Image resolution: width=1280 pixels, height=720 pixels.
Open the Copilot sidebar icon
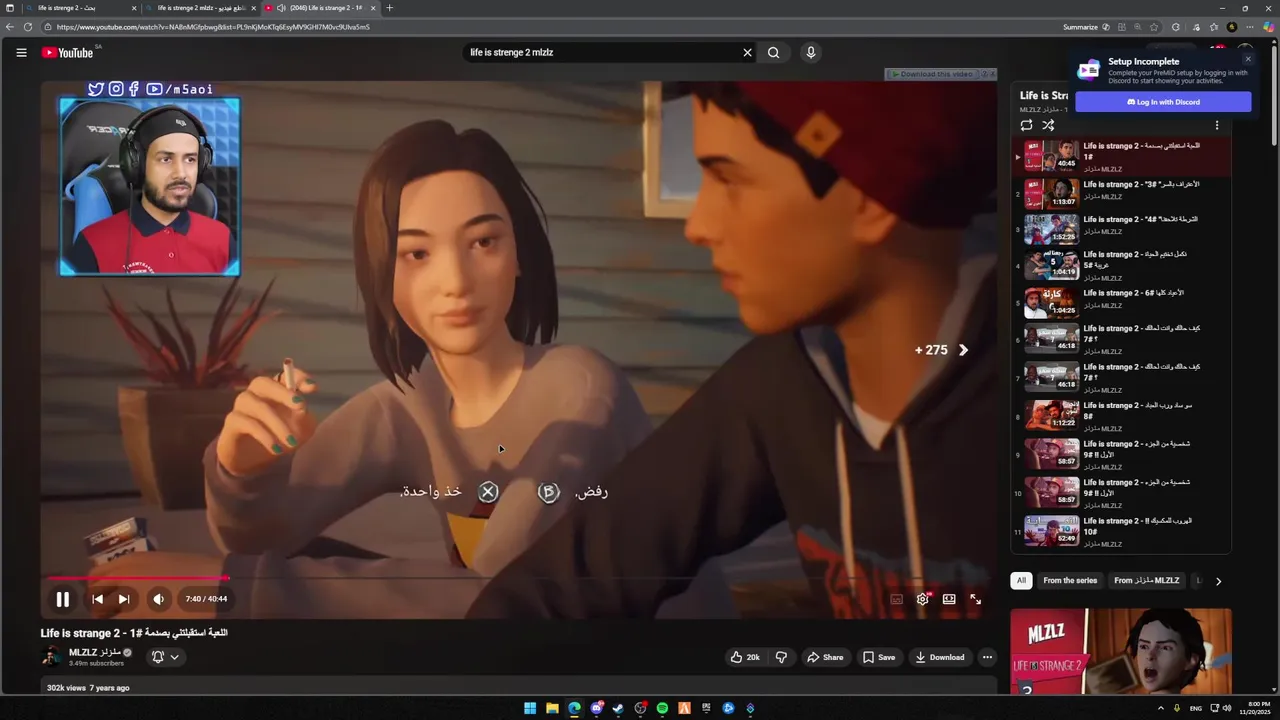pos(1268,27)
